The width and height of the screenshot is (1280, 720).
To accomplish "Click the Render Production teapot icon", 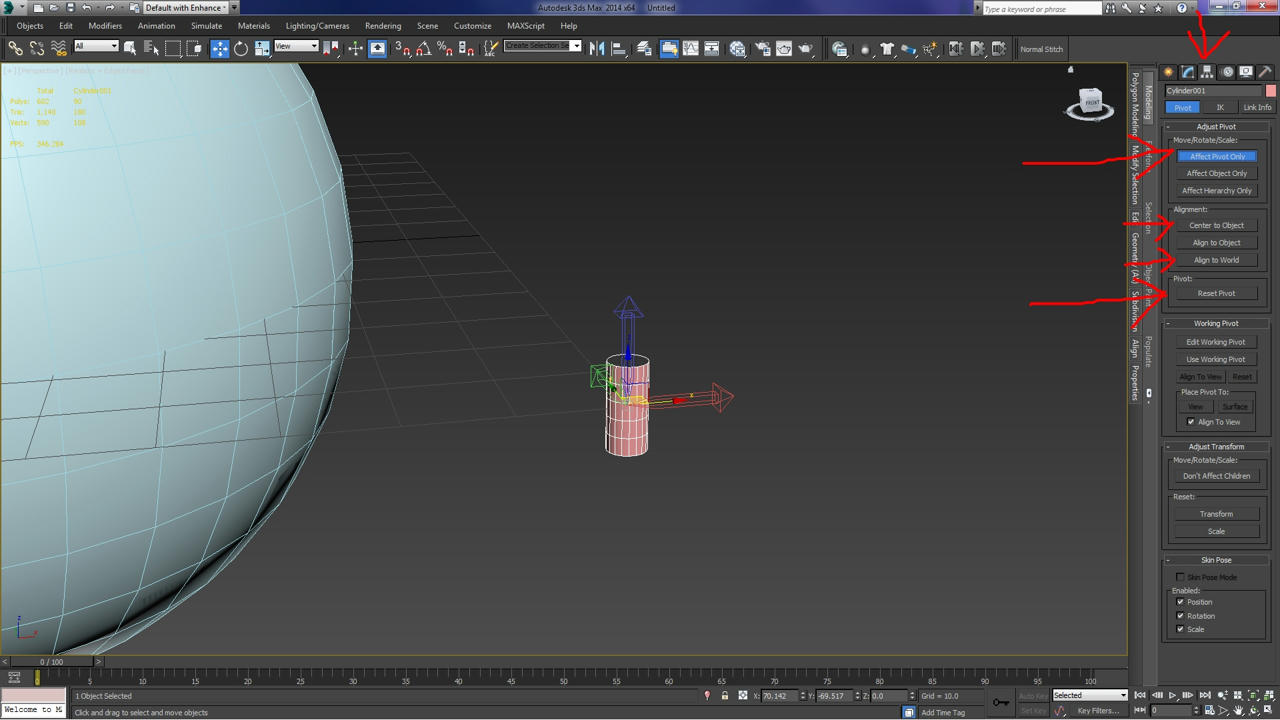I will tap(806, 48).
